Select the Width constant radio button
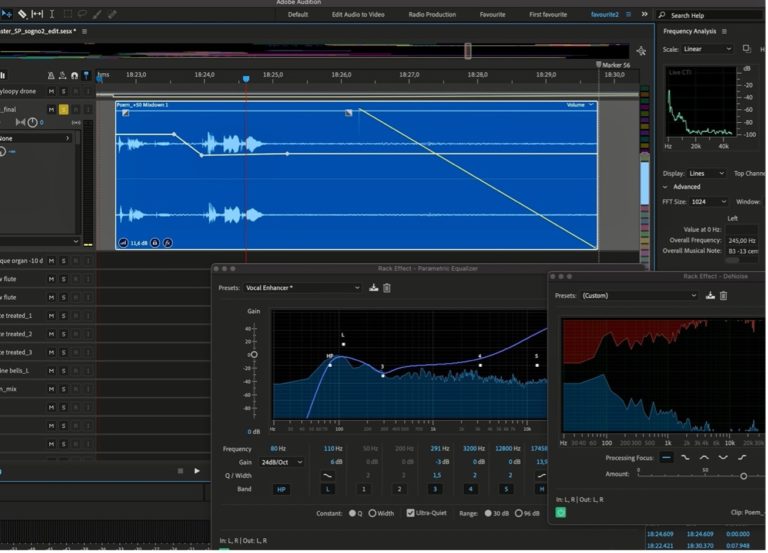This screenshot has width=768, height=553. (x=372, y=513)
